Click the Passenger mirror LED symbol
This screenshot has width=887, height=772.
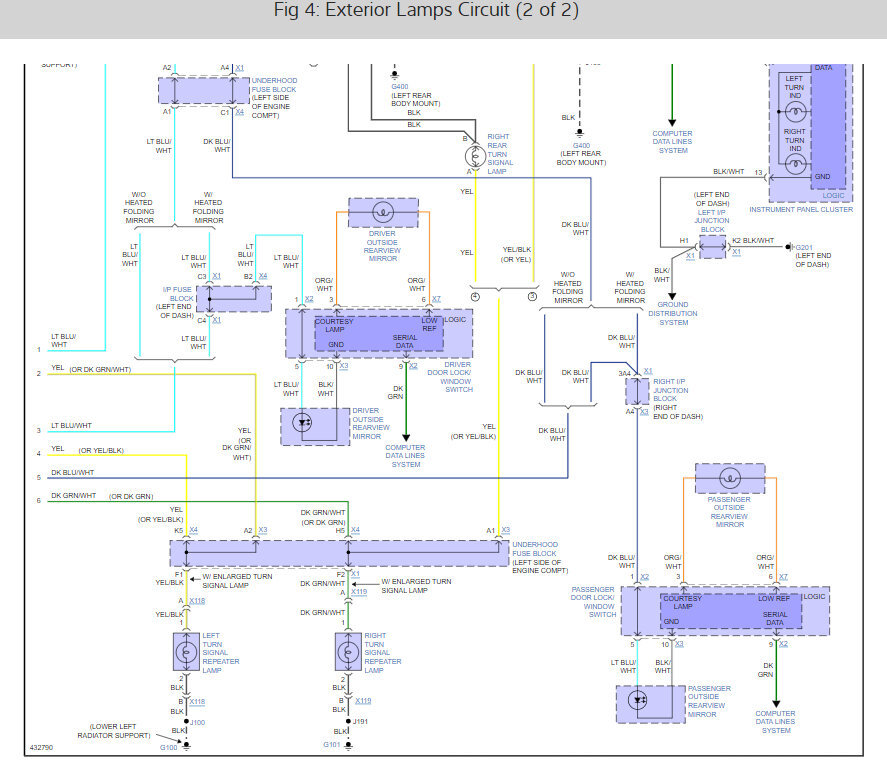coord(638,700)
